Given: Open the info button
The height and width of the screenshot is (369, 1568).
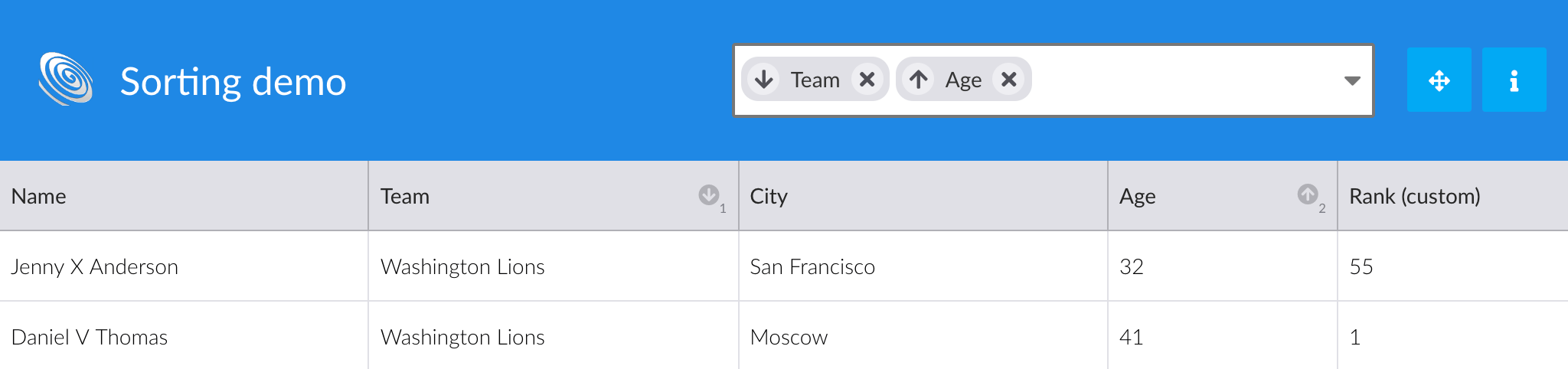Looking at the screenshot, I should (x=1514, y=80).
